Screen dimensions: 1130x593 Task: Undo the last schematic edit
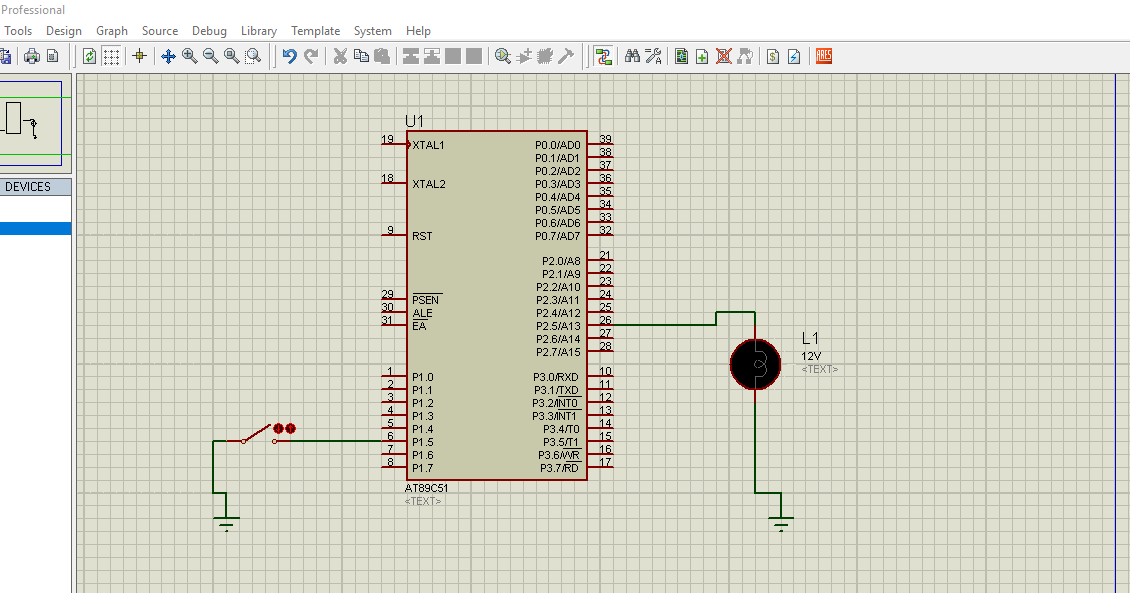(289, 56)
